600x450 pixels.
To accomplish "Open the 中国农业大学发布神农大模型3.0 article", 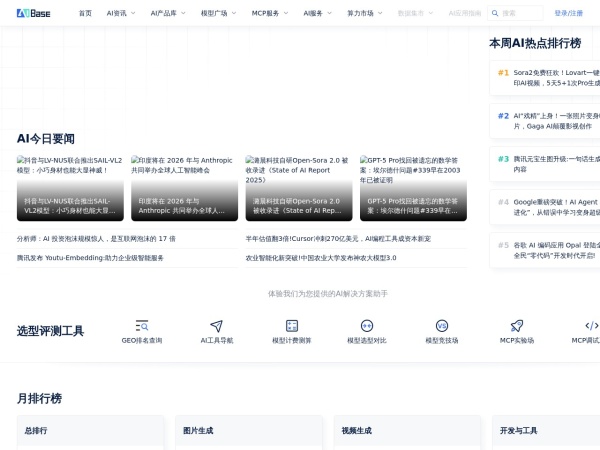I will tap(321, 258).
